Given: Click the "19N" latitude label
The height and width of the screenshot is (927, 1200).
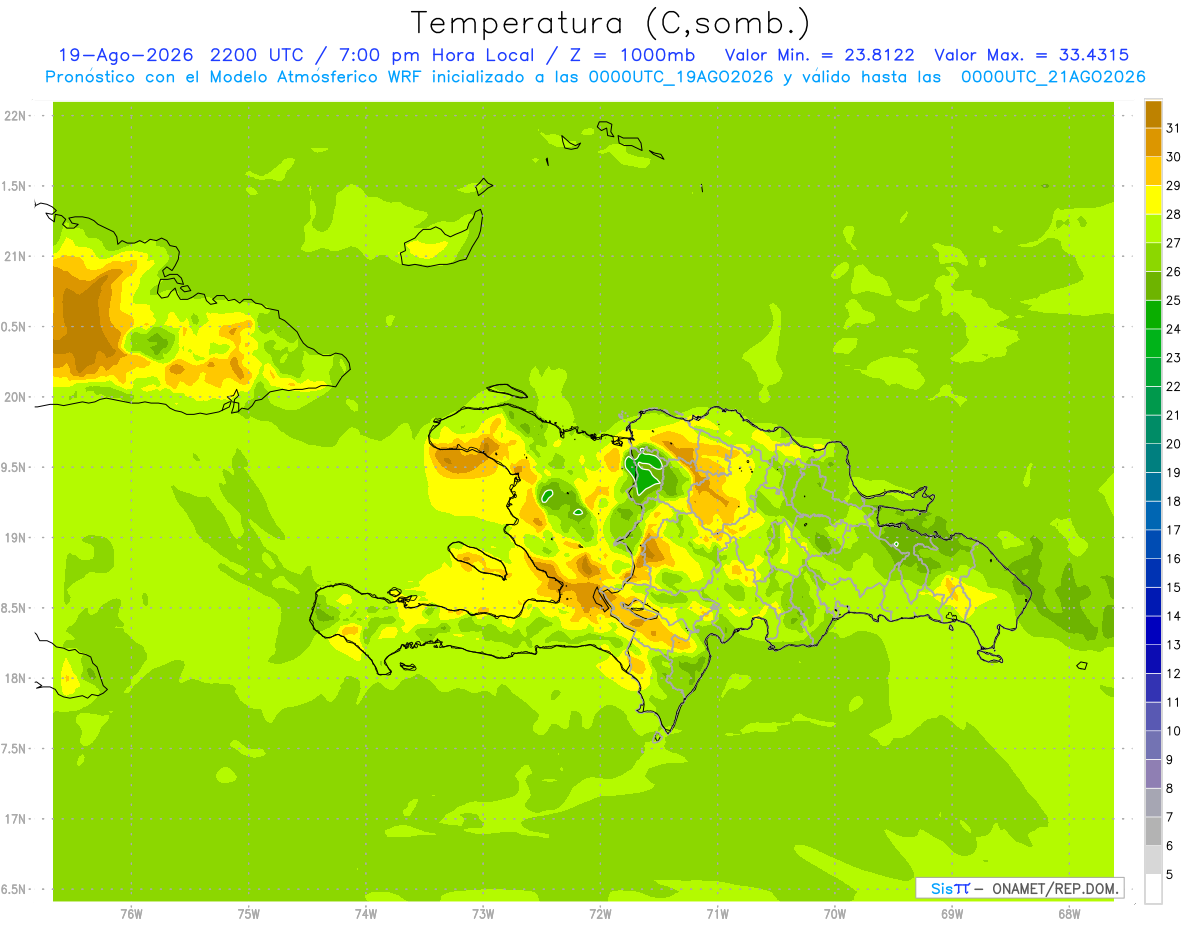Looking at the screenshot, I should 15,538.
